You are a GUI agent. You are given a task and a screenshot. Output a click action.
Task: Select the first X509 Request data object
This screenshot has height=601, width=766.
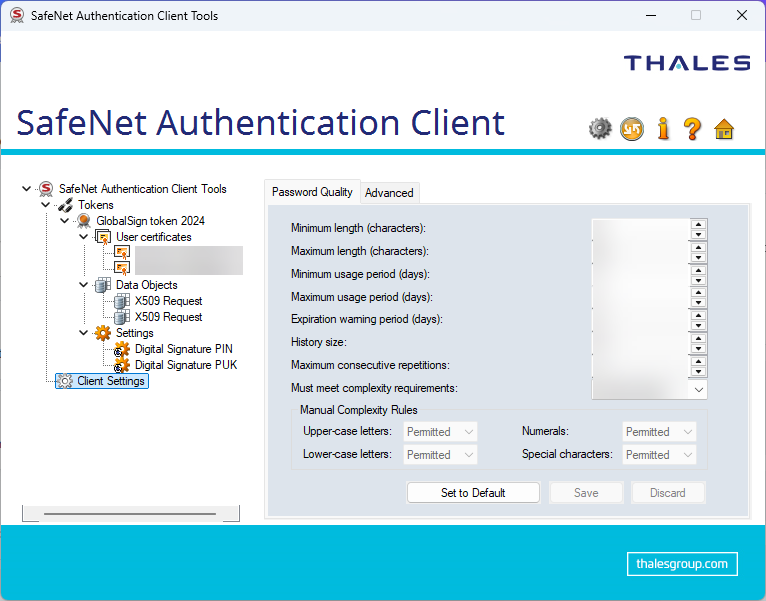pyautogui.click(x=168, y=301)
